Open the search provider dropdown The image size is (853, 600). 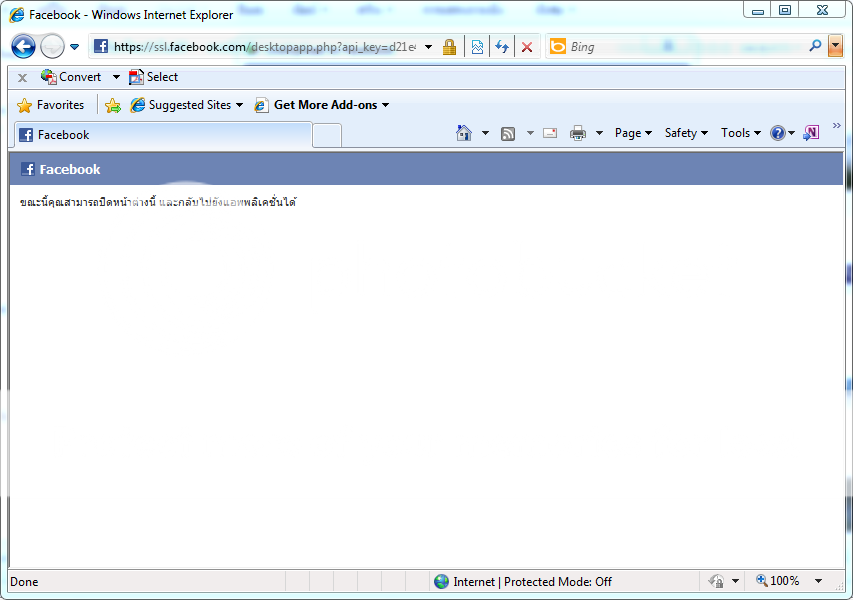(x=836, y=47)
